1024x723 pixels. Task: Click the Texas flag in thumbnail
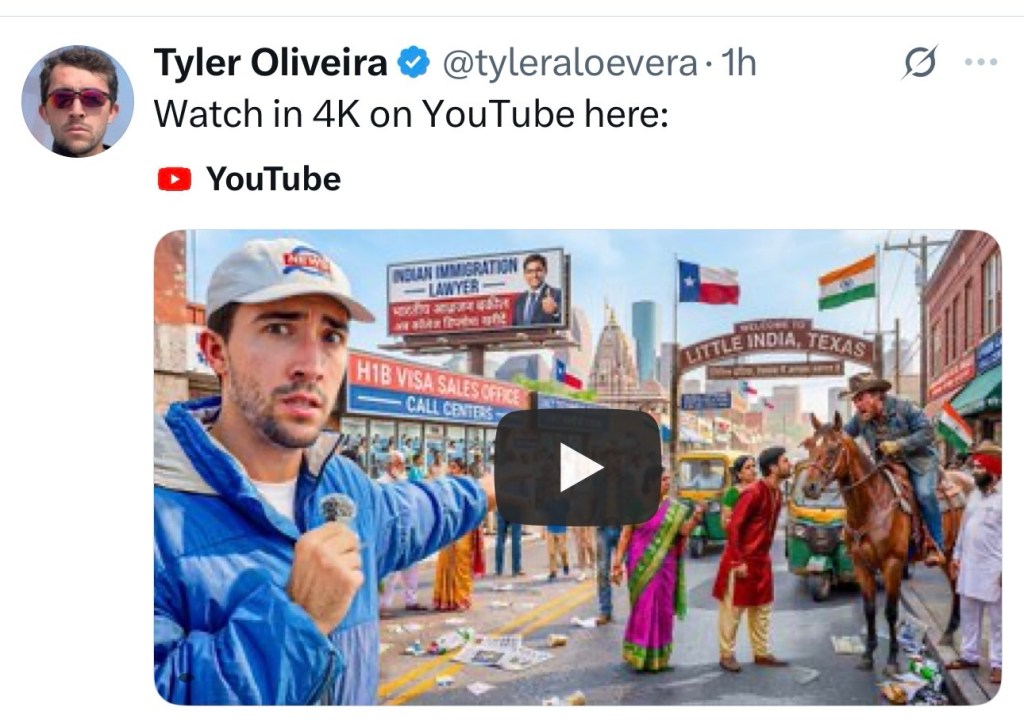coord(708,282)
